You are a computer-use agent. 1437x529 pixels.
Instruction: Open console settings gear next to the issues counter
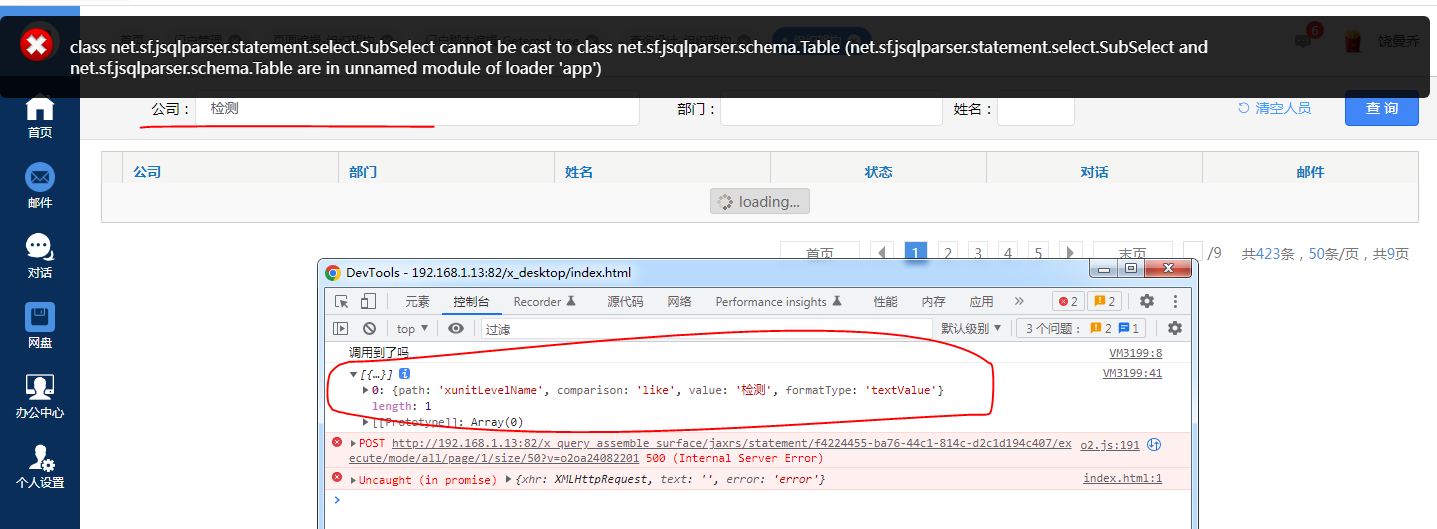(x=1175, y=328)
